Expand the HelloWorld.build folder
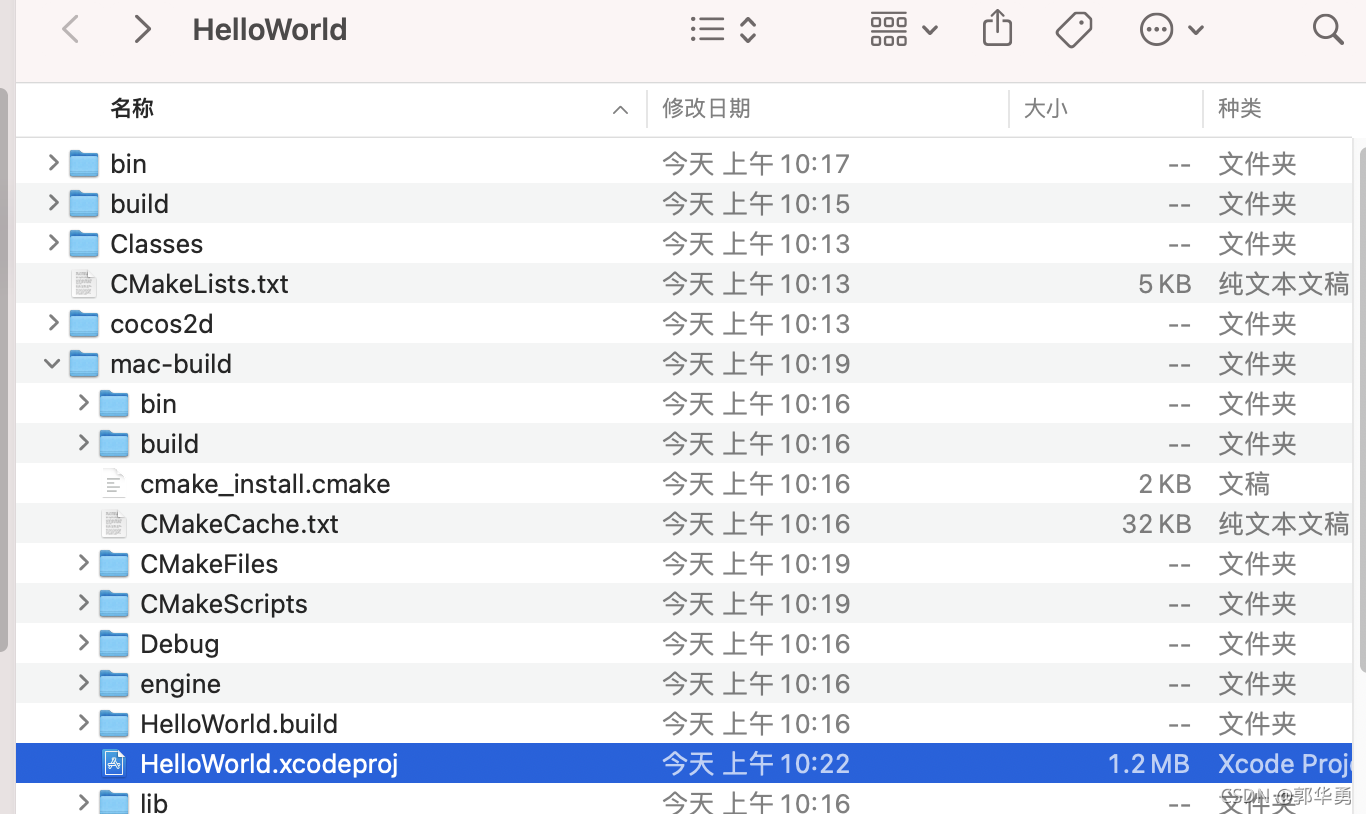 84,723
